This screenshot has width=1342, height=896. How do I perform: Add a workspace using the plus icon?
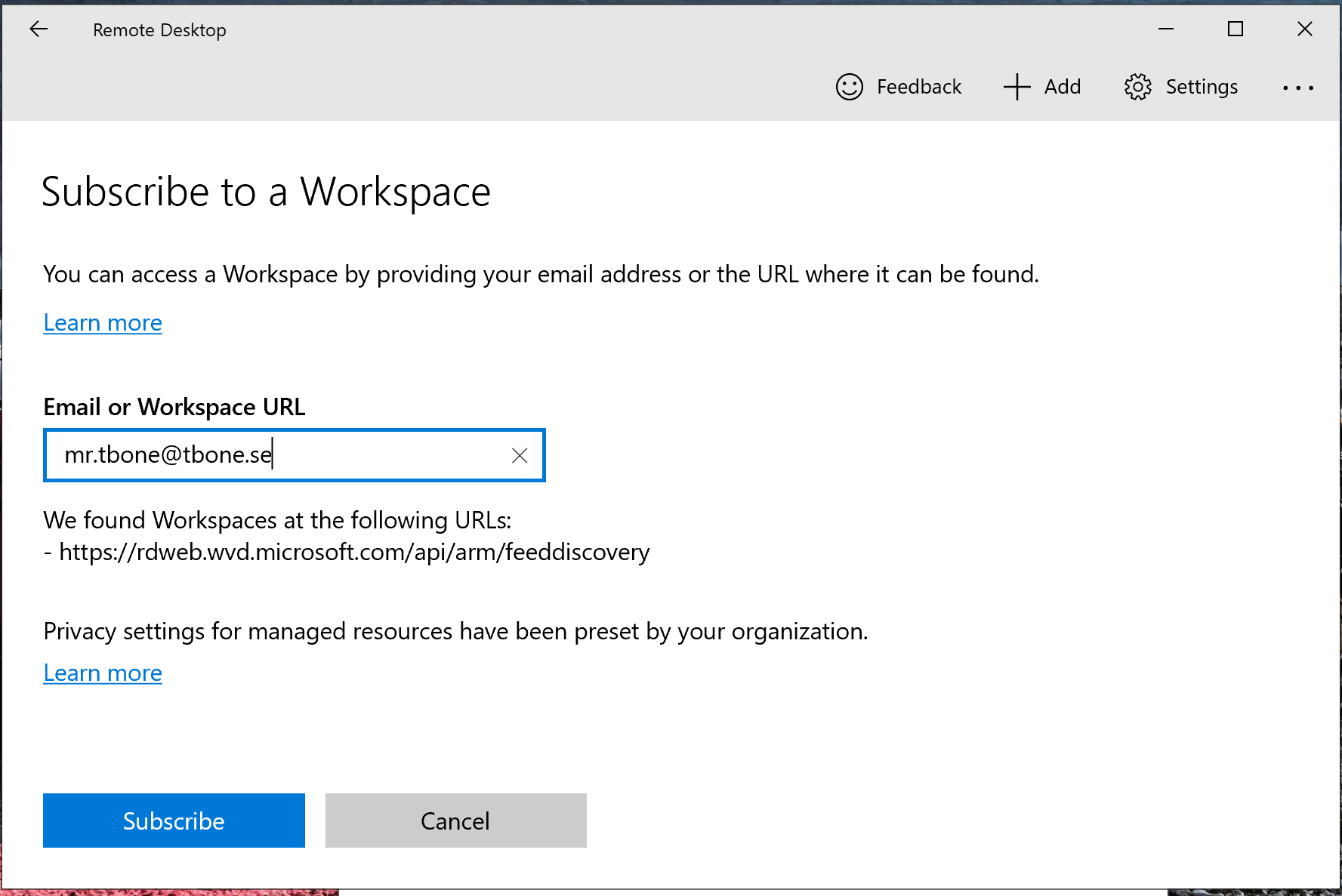pos(1016,87)
